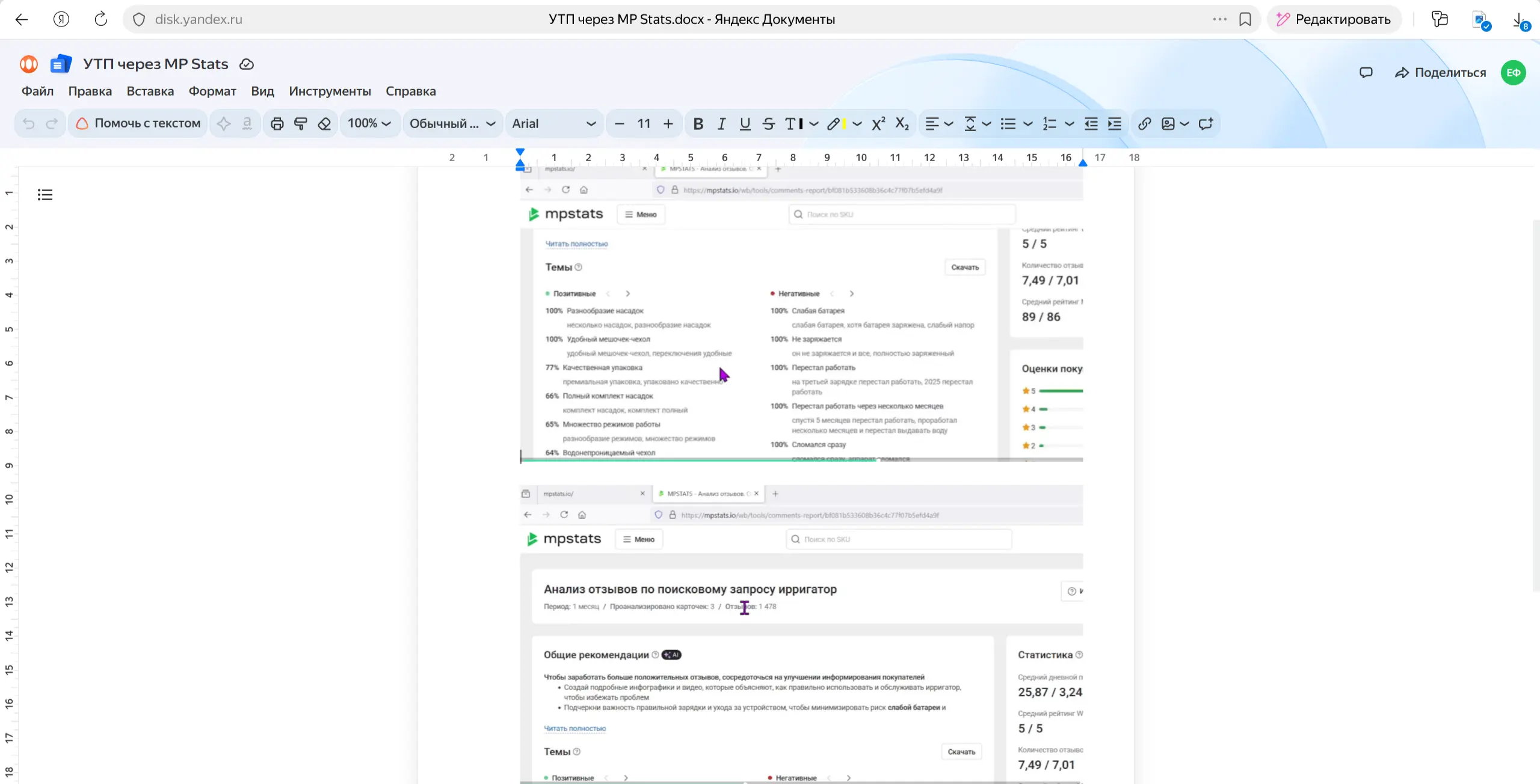Open the document outline list icon

coord(45,195)
